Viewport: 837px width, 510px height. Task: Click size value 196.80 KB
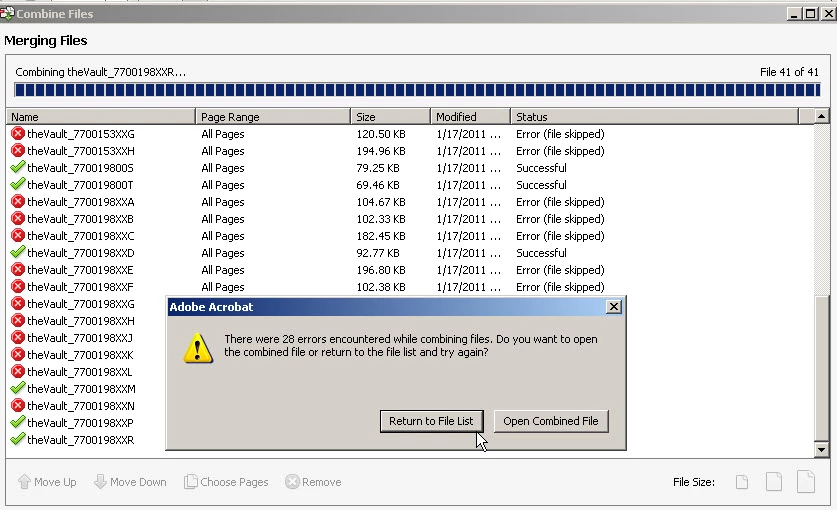[381, 270]
